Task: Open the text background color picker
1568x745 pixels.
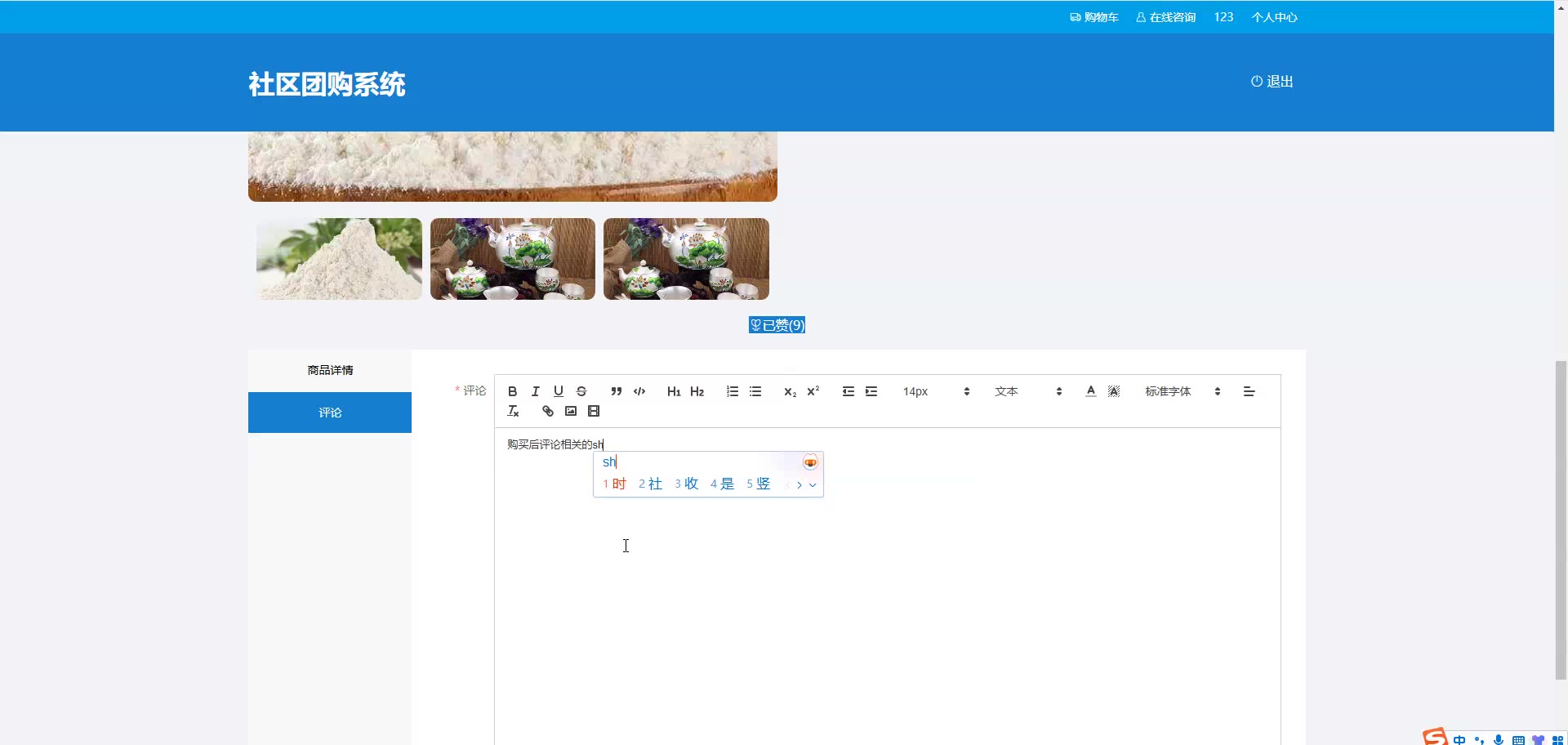Action: pyautogui.click(x=1114, y=392)
